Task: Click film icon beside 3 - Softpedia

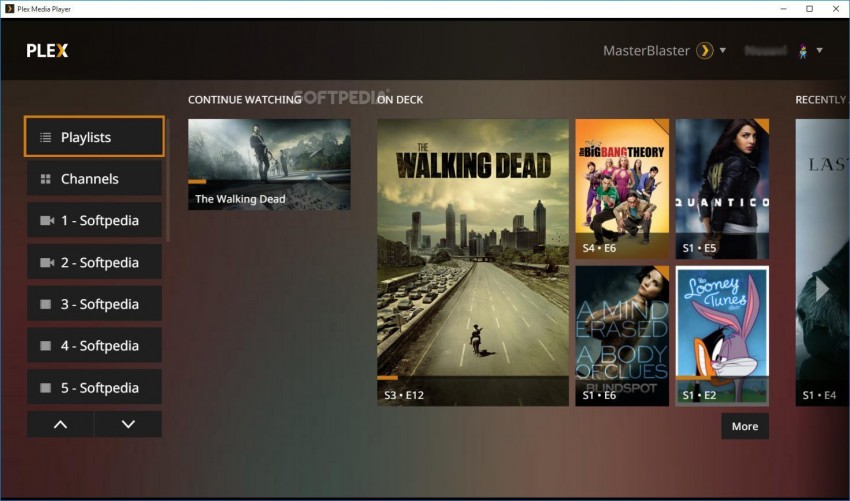Action: coord(46,304)
